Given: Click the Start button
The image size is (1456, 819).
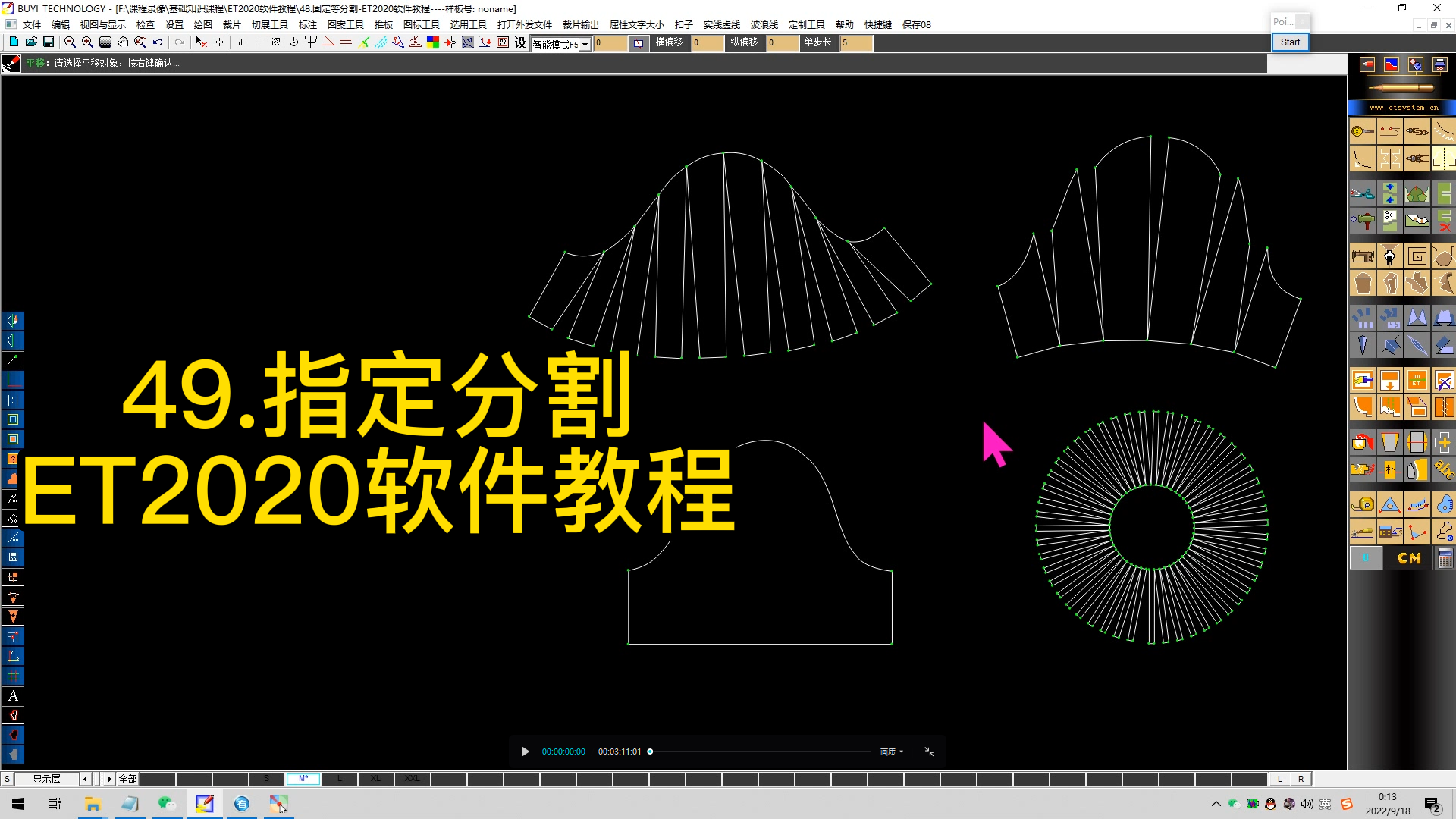Looking at the screenshot, I should [1290, 42].
